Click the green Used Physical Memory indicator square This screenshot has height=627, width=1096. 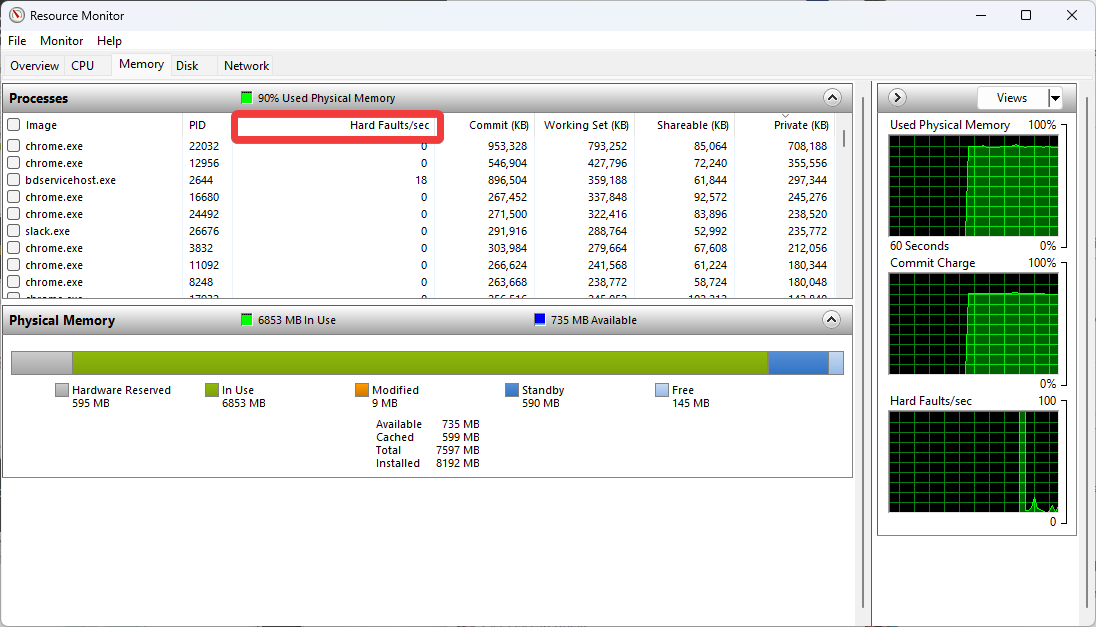pyautogui.click(x=247, y=98)
